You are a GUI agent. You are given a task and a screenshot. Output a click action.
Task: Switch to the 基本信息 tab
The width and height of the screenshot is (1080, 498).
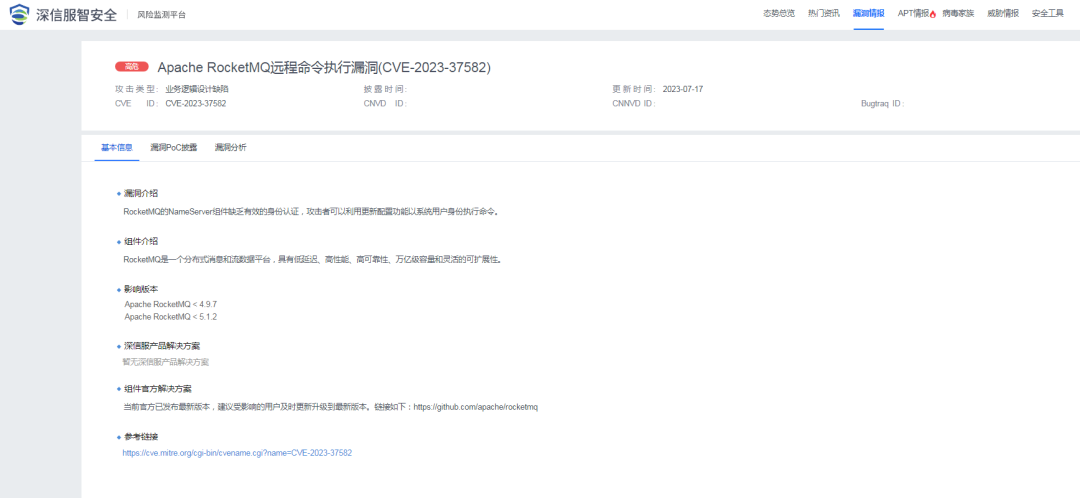pos(117,147)
